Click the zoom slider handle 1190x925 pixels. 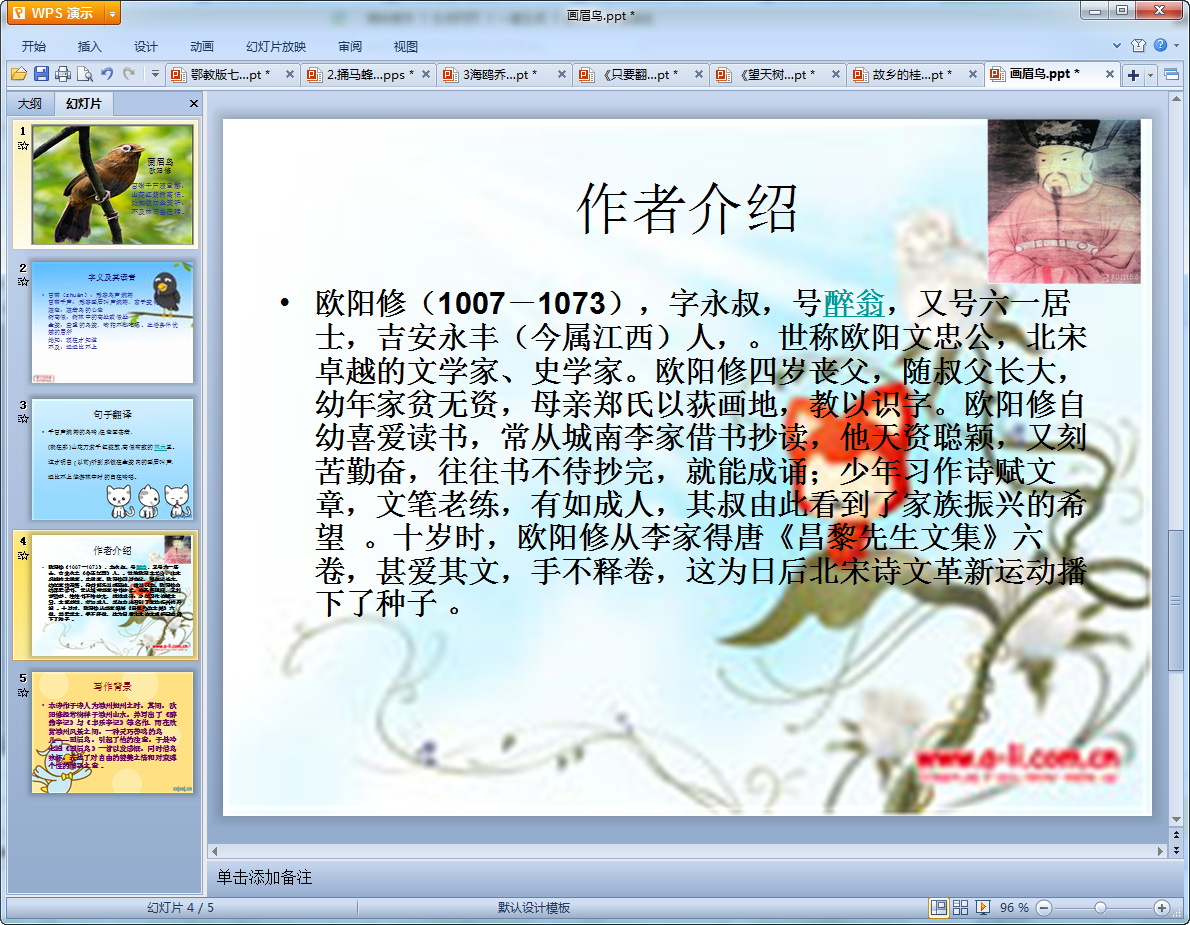[x=1100, y=908]
